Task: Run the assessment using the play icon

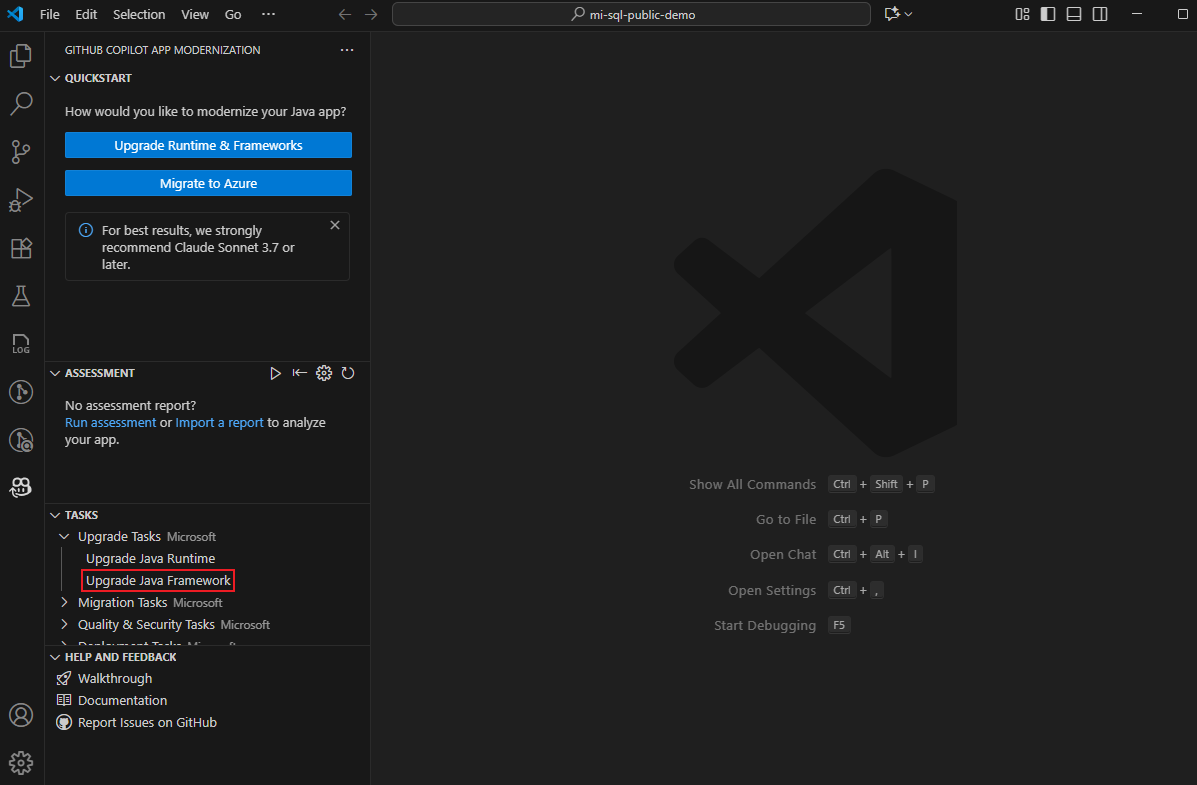Action: pos(276,373)
